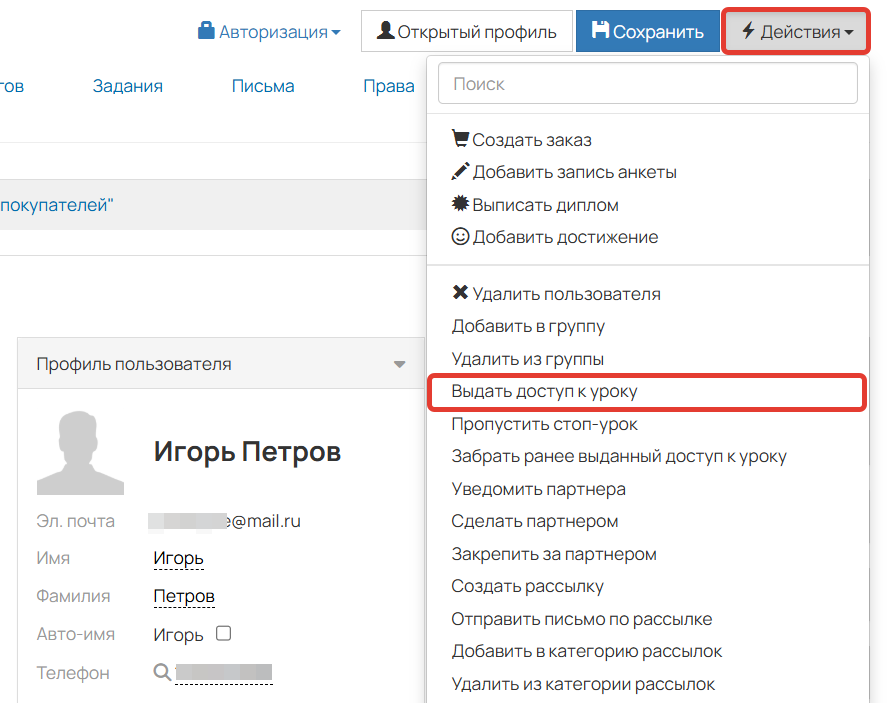Select Удалить из группы
889x703 pixels.
(x=528, y=359)
